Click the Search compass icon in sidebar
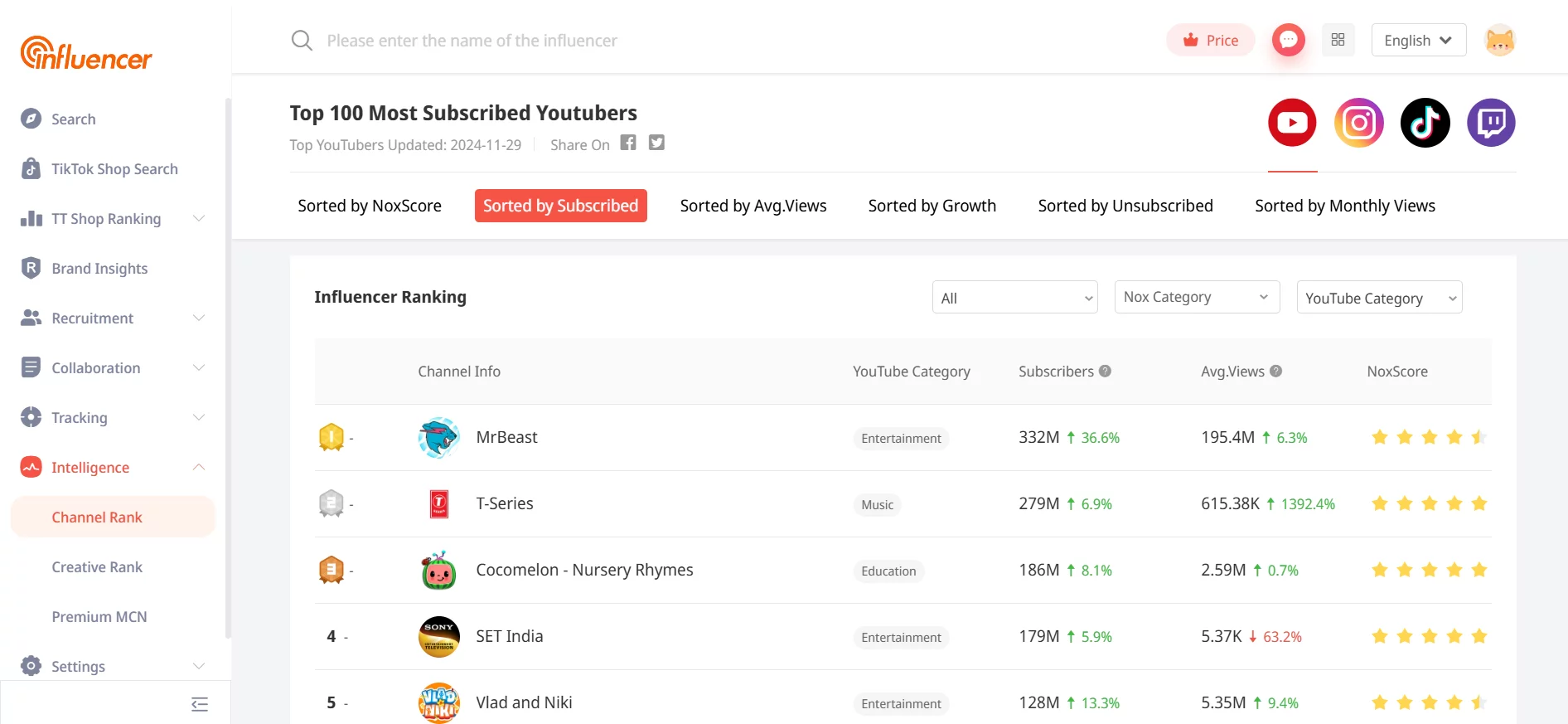This screenshot has height=724, width=1568. (31, 119)
